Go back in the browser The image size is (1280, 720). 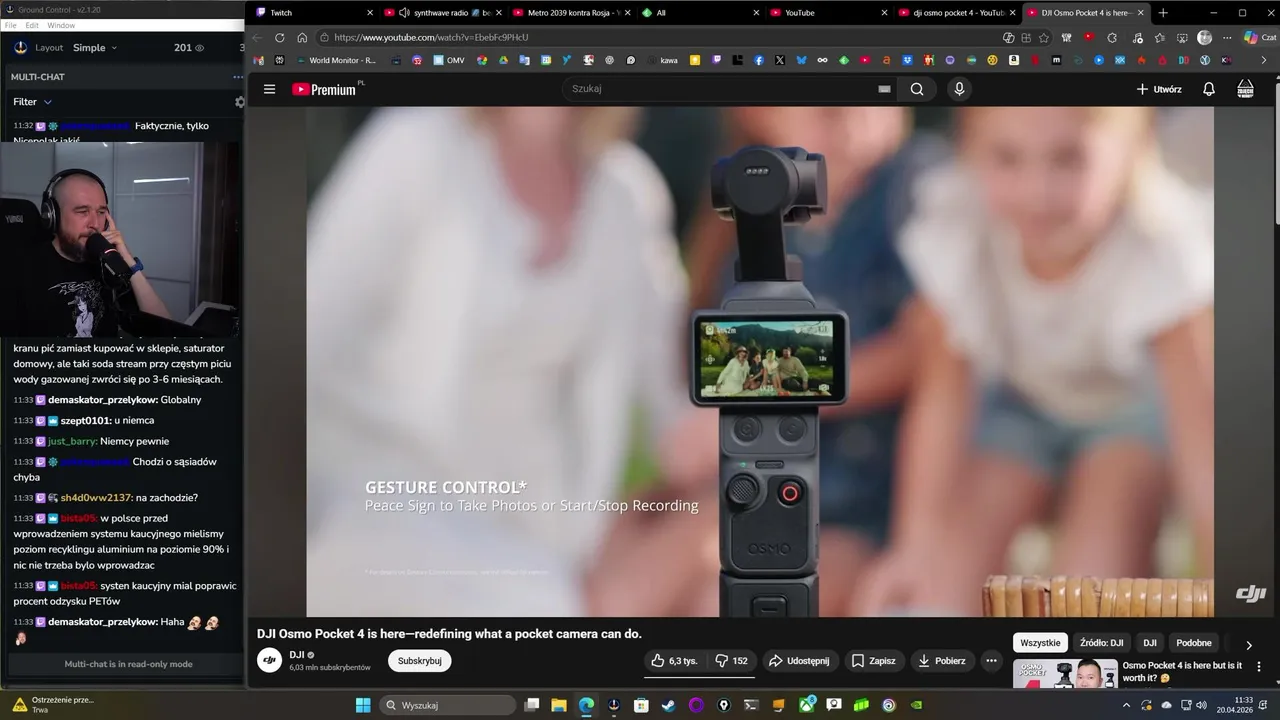[257, 37]
